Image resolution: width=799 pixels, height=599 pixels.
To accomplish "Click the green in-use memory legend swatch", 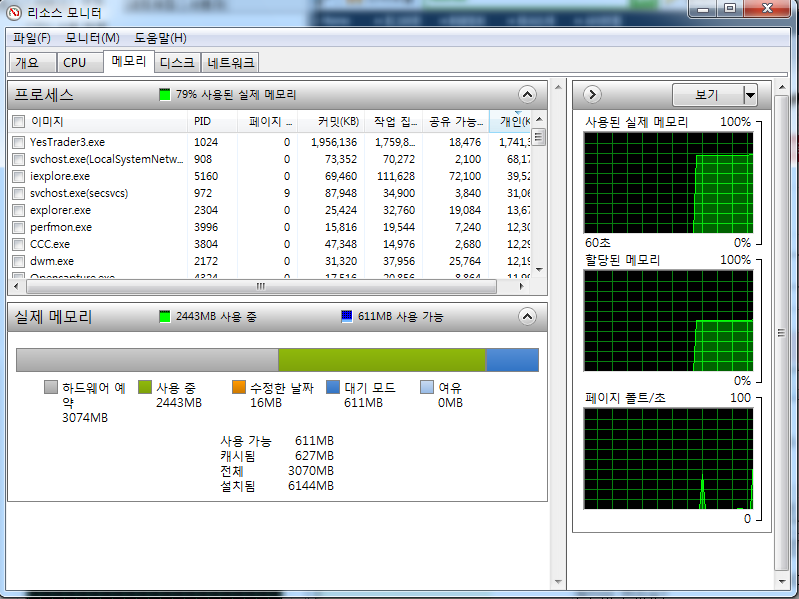I will (145, 387).
